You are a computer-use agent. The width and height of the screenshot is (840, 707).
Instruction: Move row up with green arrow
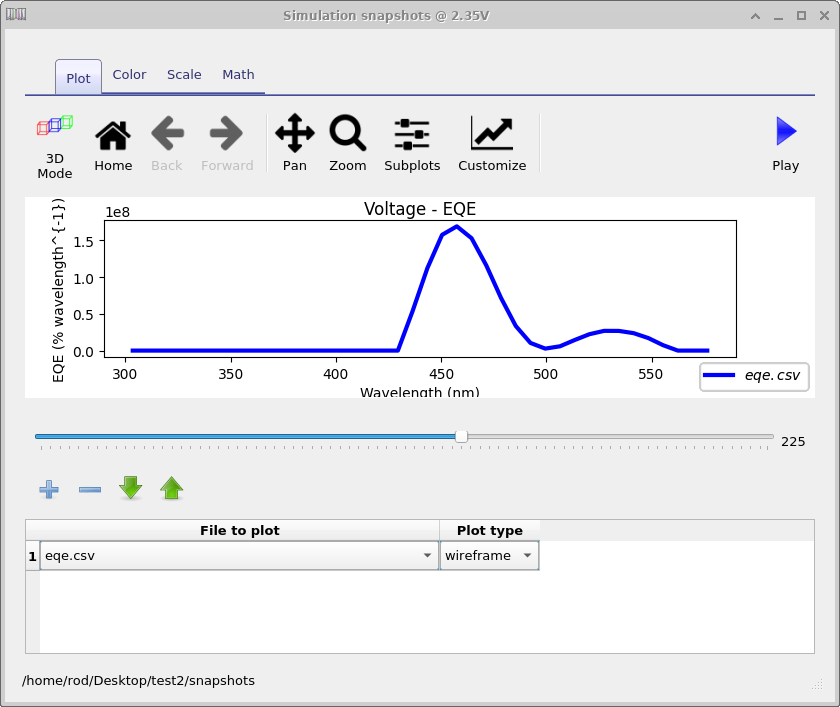(x=172, y=488)
